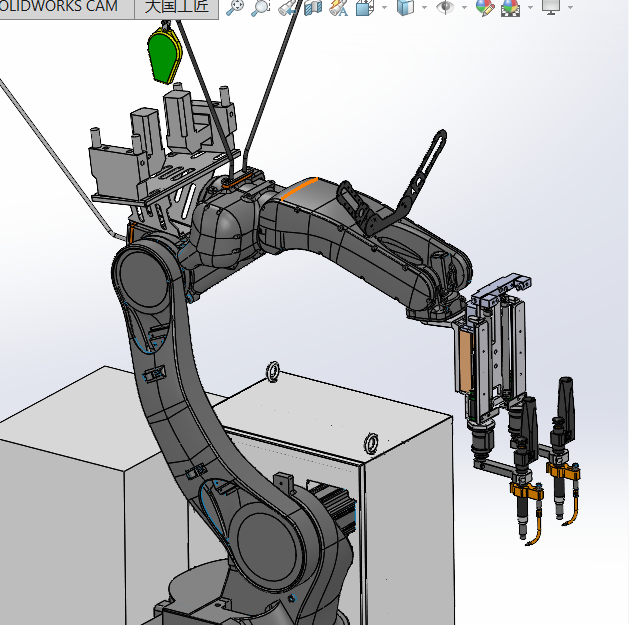The height and width of the screenshot is (625, 629).
Task: Click the Apply Scene icon
Action: click(510, 7)
